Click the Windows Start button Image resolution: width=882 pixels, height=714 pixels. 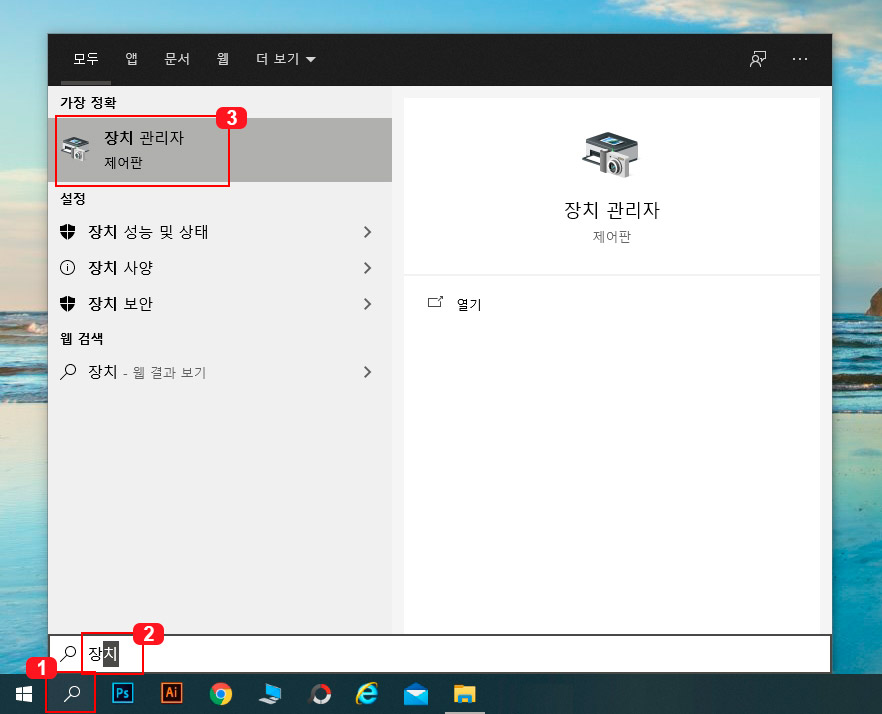[22, 692]
